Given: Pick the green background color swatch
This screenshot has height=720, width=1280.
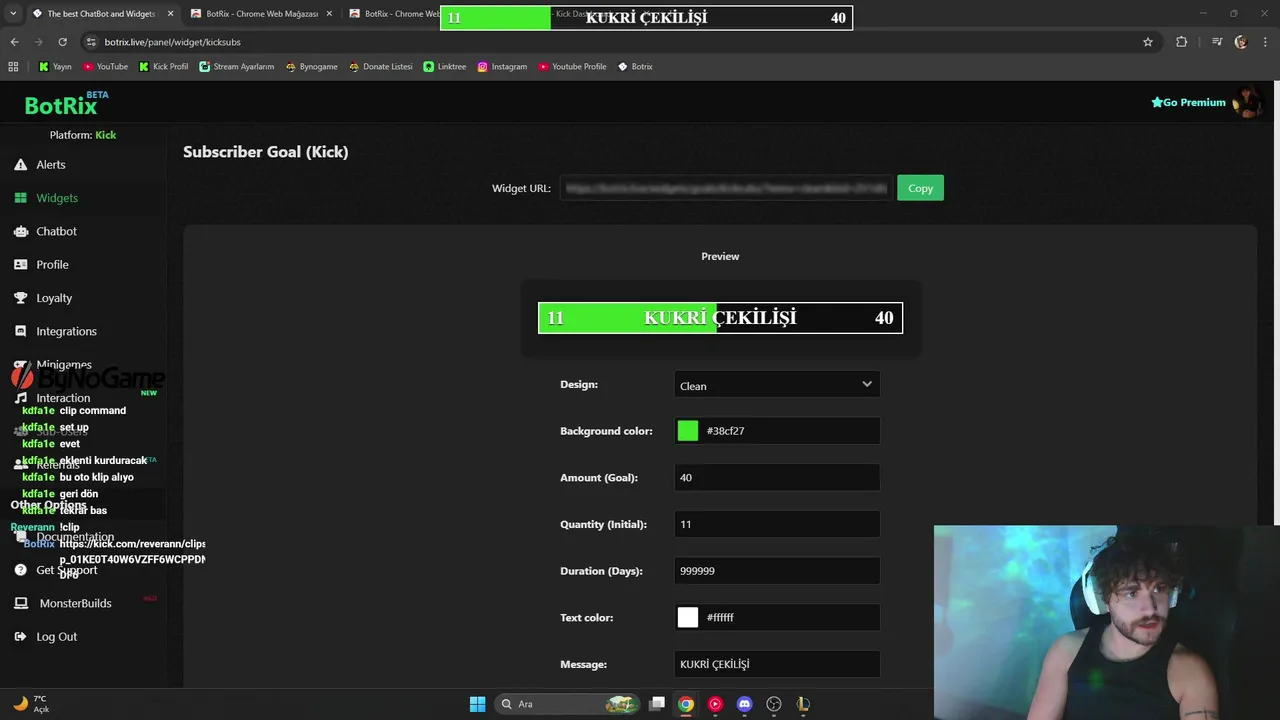Looking at the screenshot, I should 688,431.
